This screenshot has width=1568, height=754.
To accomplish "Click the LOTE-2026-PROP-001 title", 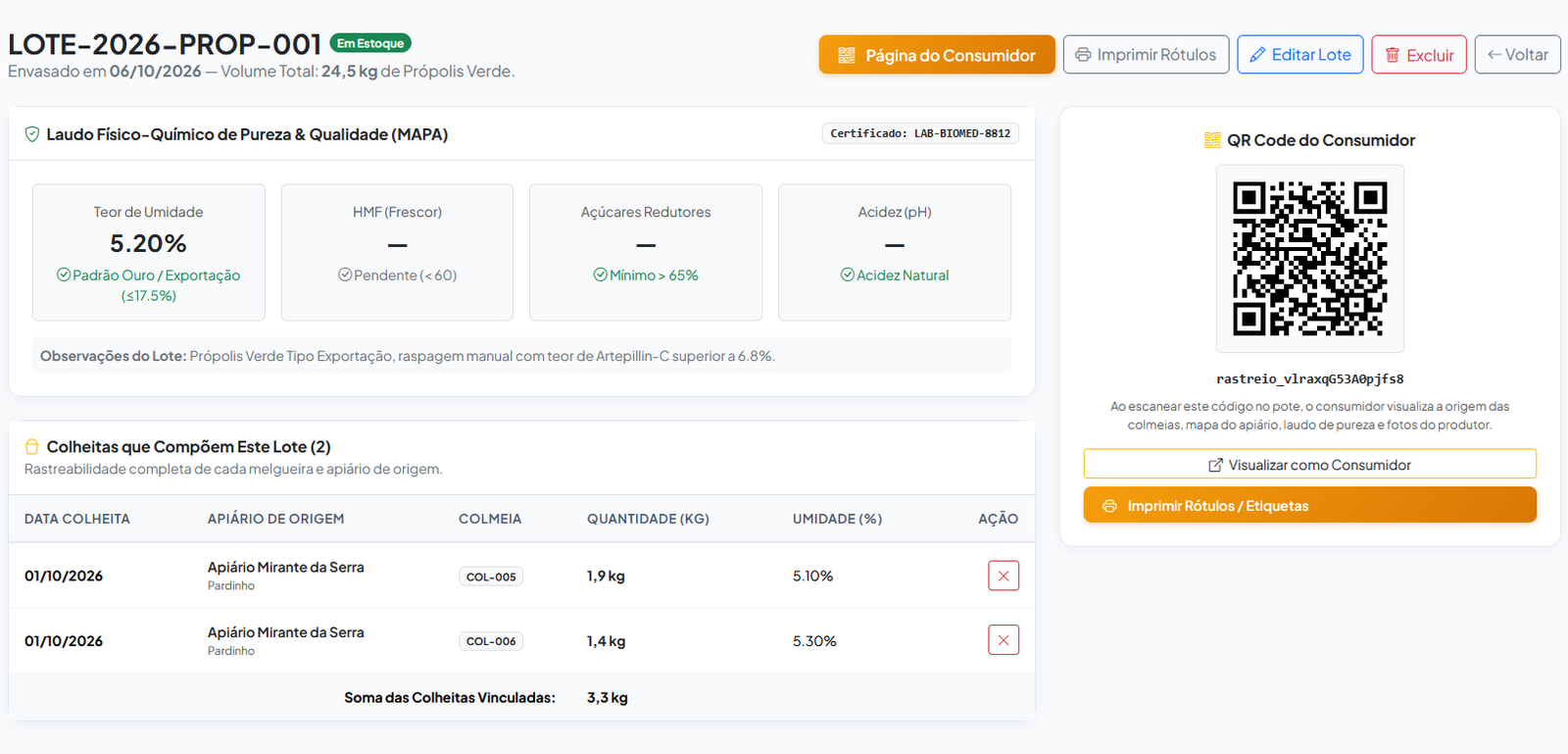I will tap(165, 44).
